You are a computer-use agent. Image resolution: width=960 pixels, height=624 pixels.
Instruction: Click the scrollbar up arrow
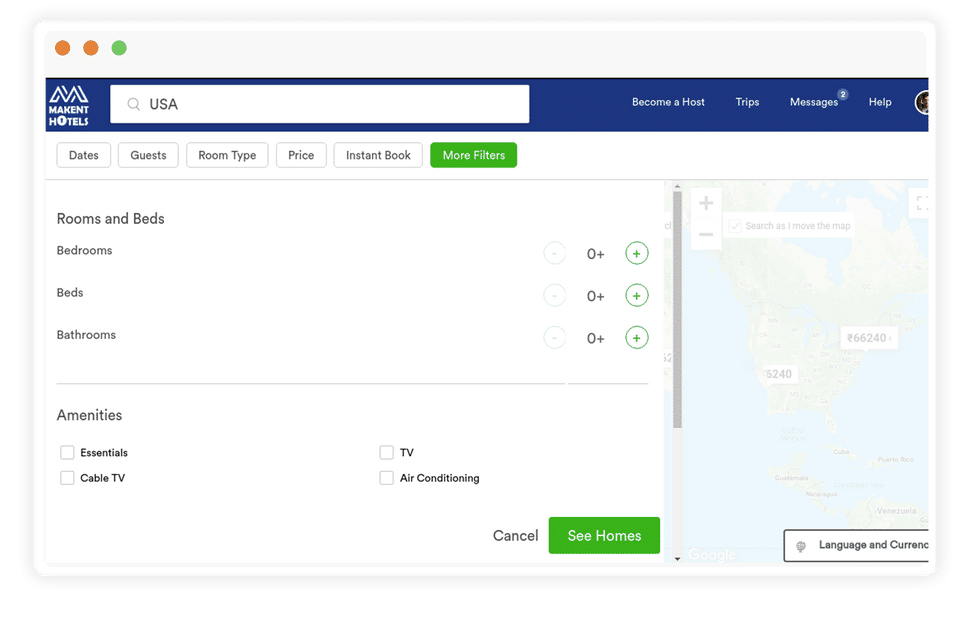click(x=677, y=186)
